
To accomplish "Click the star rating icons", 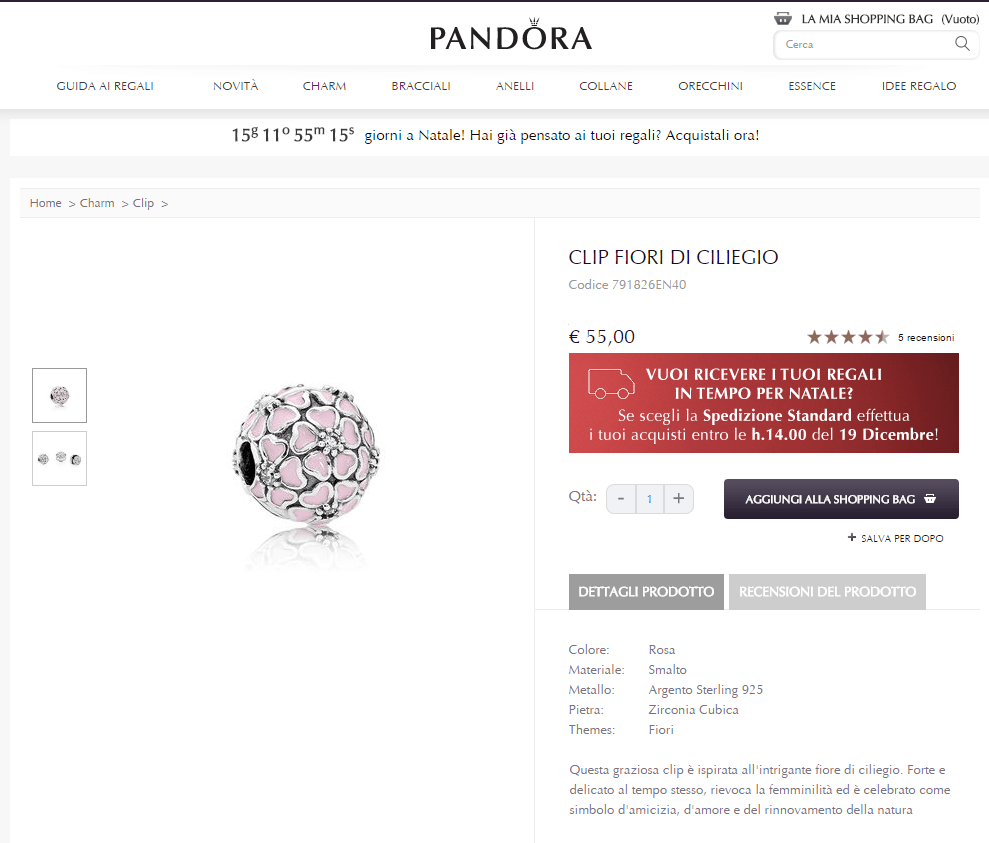I will coord(847,337).
